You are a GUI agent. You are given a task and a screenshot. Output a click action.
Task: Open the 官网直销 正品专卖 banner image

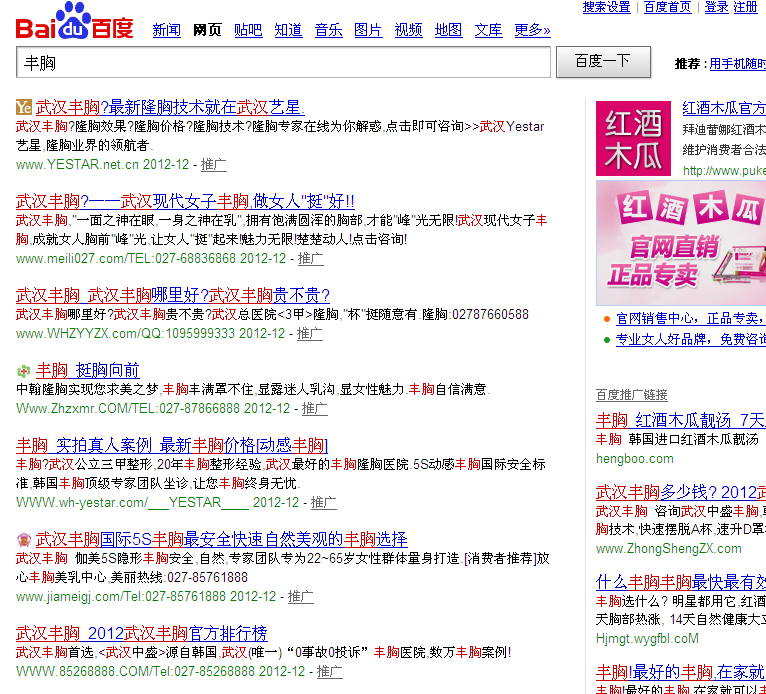tap(680, 243)
